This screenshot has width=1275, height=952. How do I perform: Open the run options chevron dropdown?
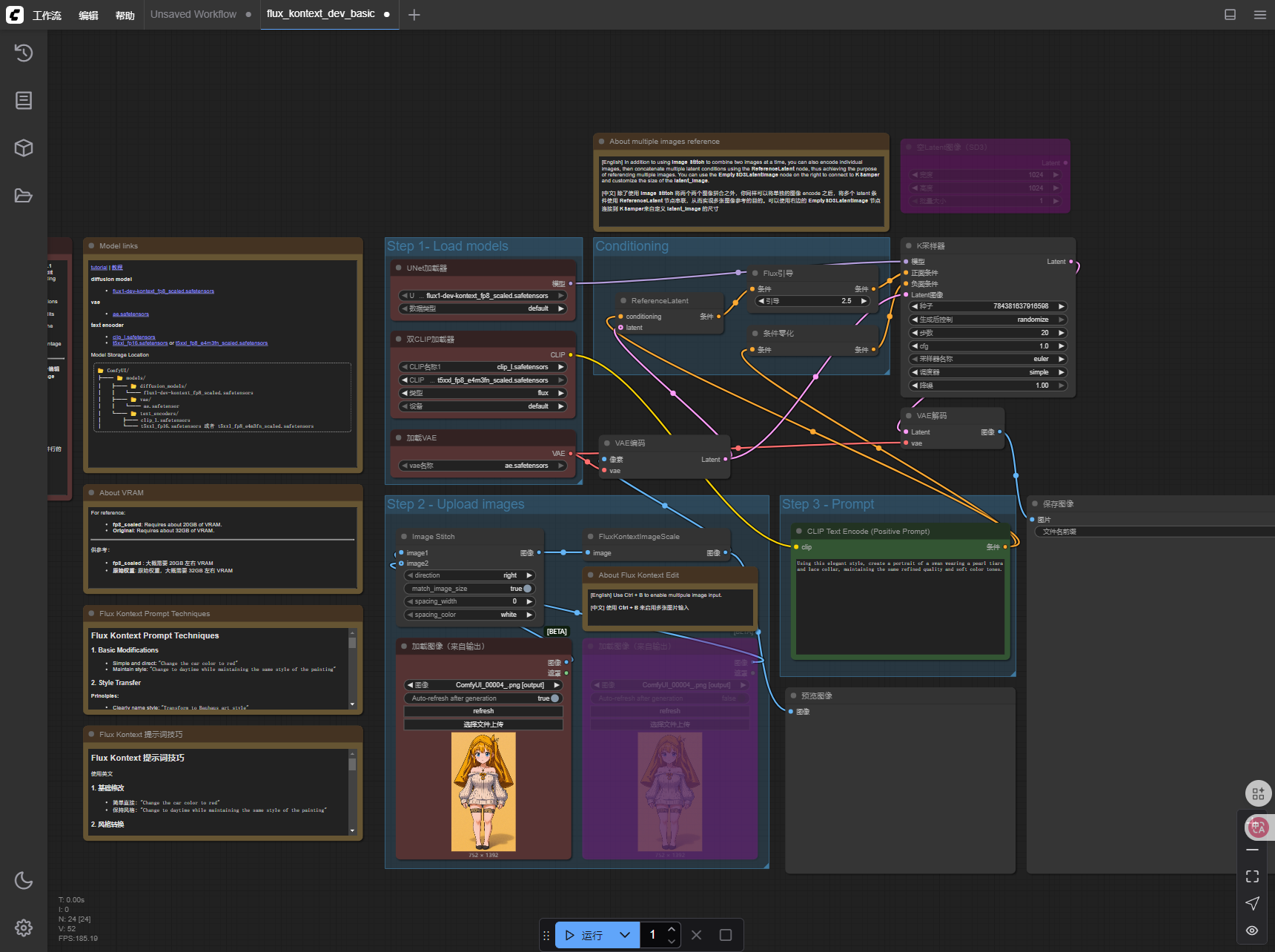click(625, 935)
